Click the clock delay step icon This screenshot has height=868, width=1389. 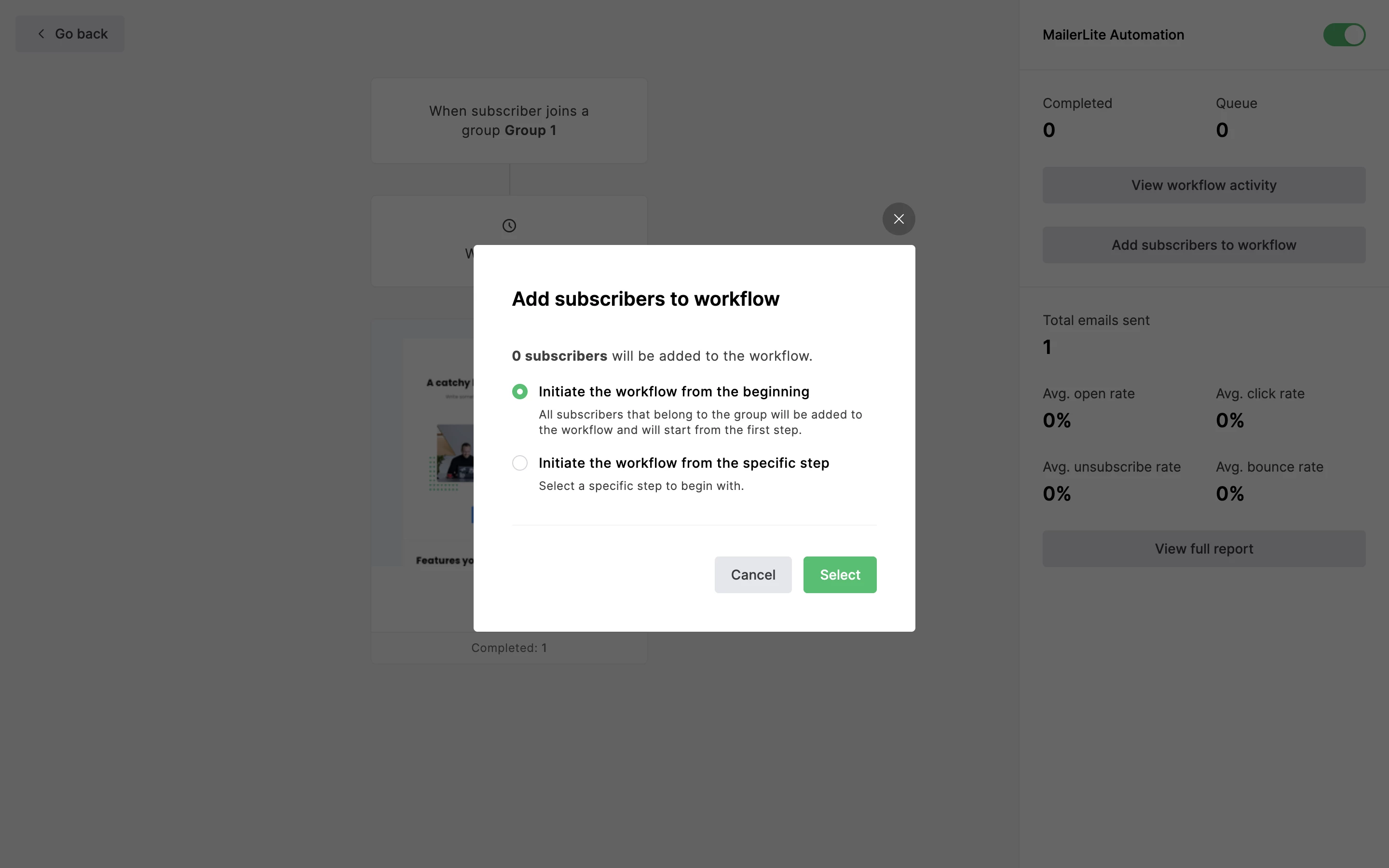coord(509,226)
